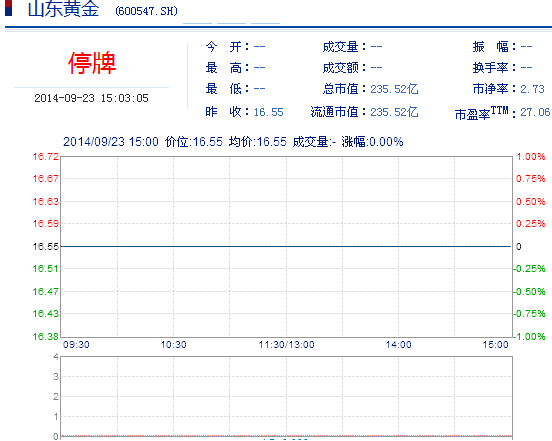The height and width of the screenshot is (441, 552).
Task: Click the 山东黄金 stock name heading
Action: click(x=63, y=9)
